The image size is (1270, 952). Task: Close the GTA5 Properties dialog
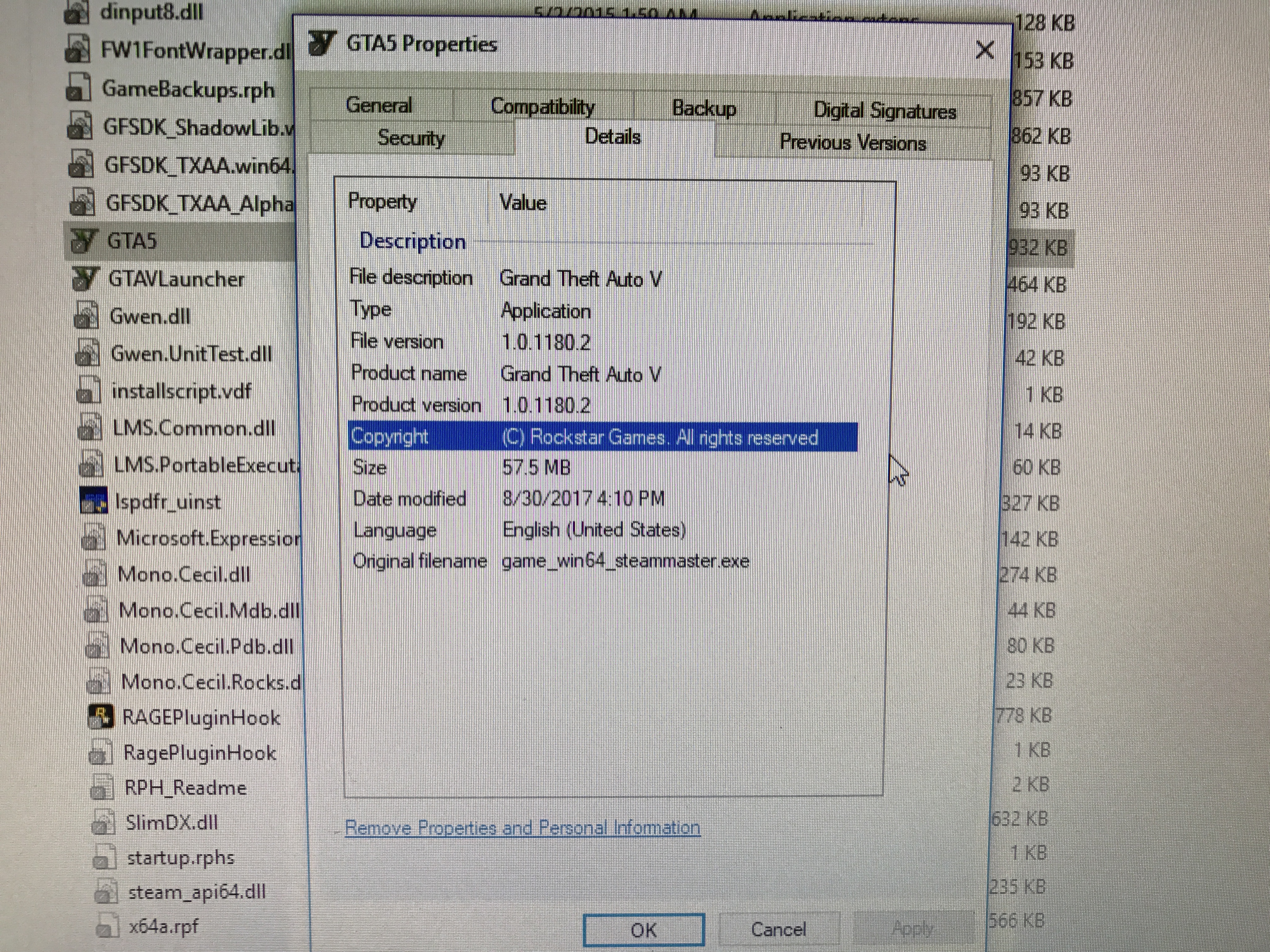click(985, 50)
